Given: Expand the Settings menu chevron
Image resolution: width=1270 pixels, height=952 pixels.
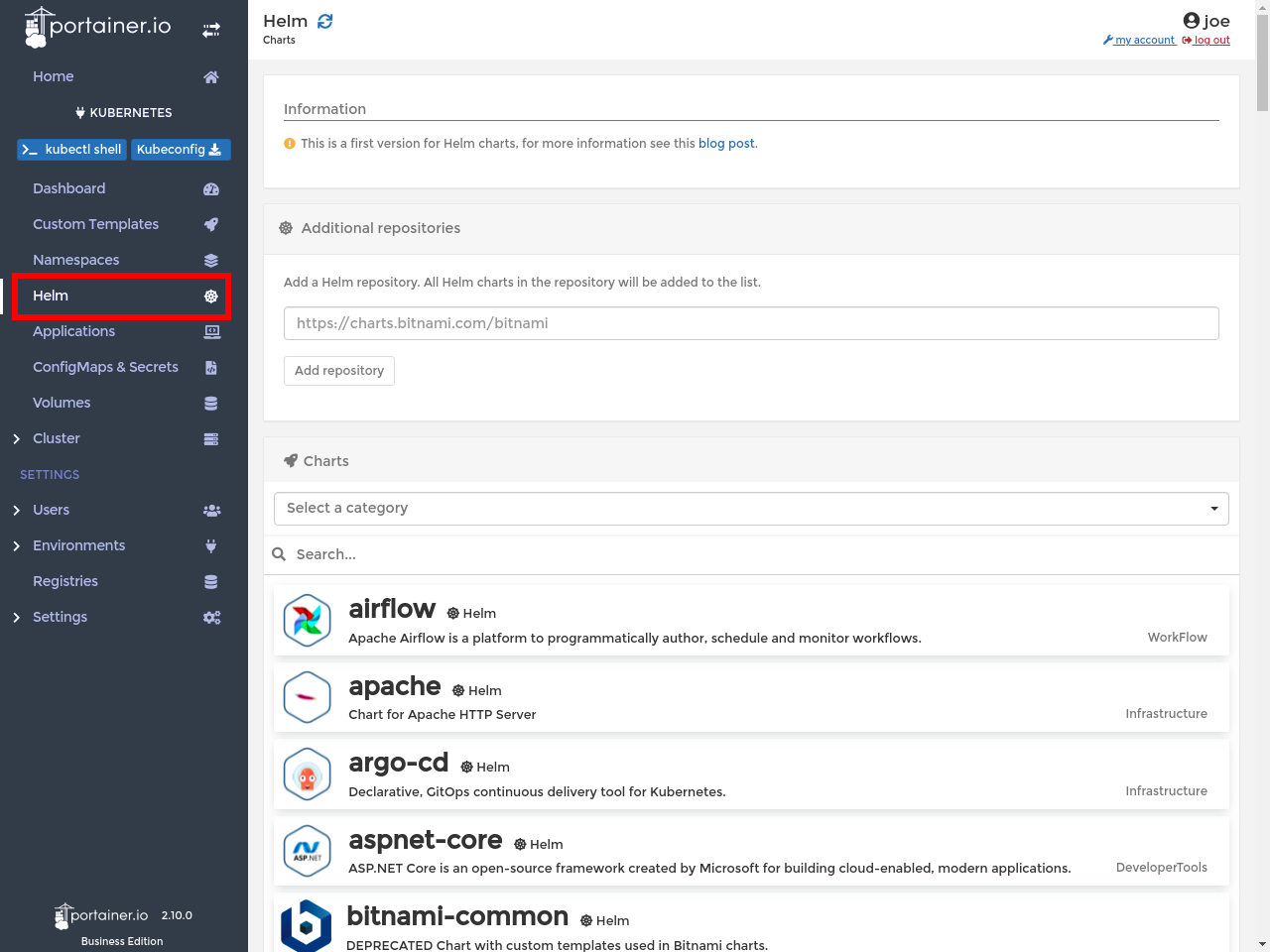Looking at the screenshot, I should pyautogui.click(x=16, y=618).
